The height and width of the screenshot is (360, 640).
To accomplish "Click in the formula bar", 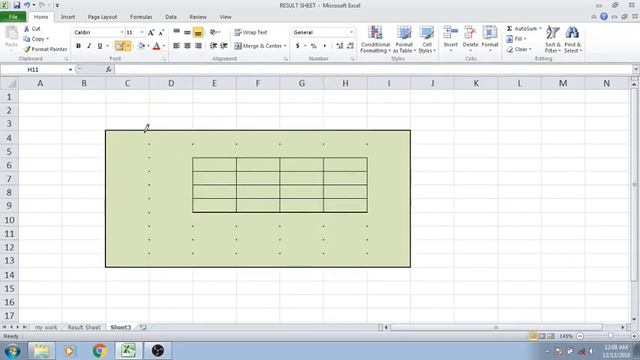I will click(373, 69).
